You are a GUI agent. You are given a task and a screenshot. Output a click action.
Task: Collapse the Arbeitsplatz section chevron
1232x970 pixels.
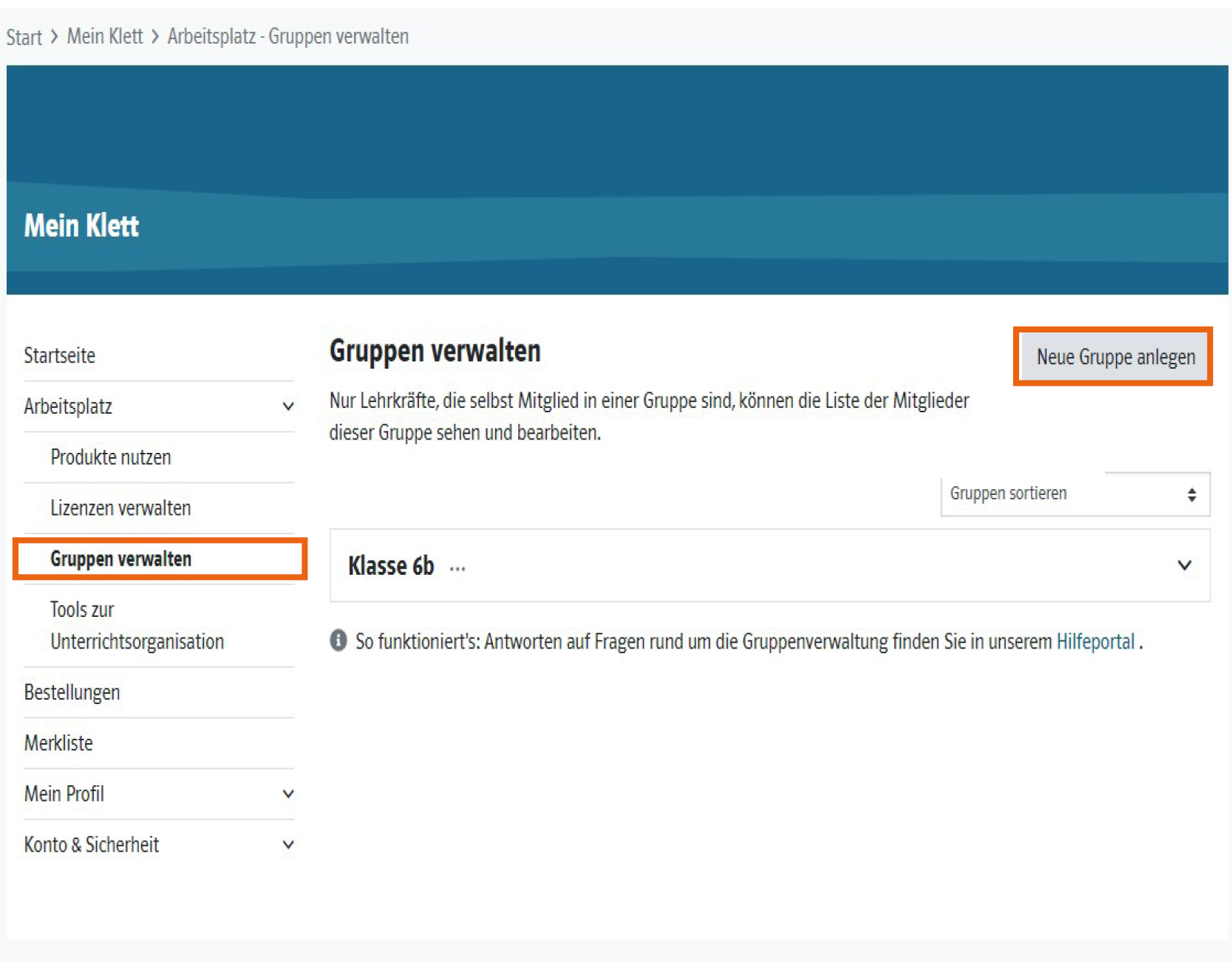[288, 406]
